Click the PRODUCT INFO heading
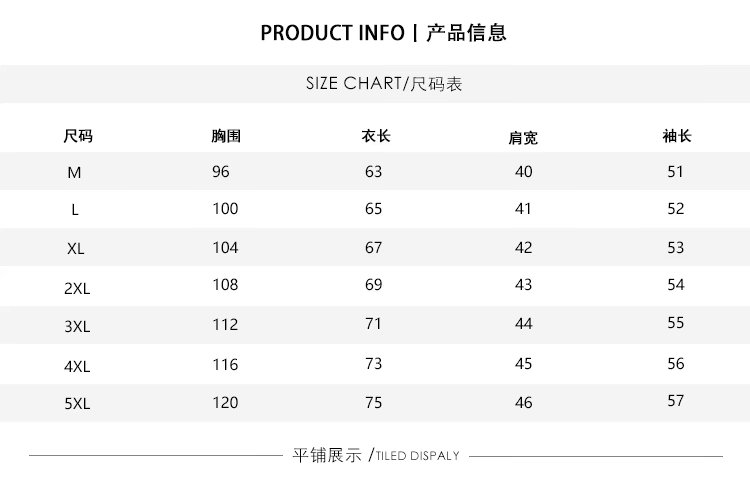The height and width of the screenshot is (495, 750). tap(383, 33)
